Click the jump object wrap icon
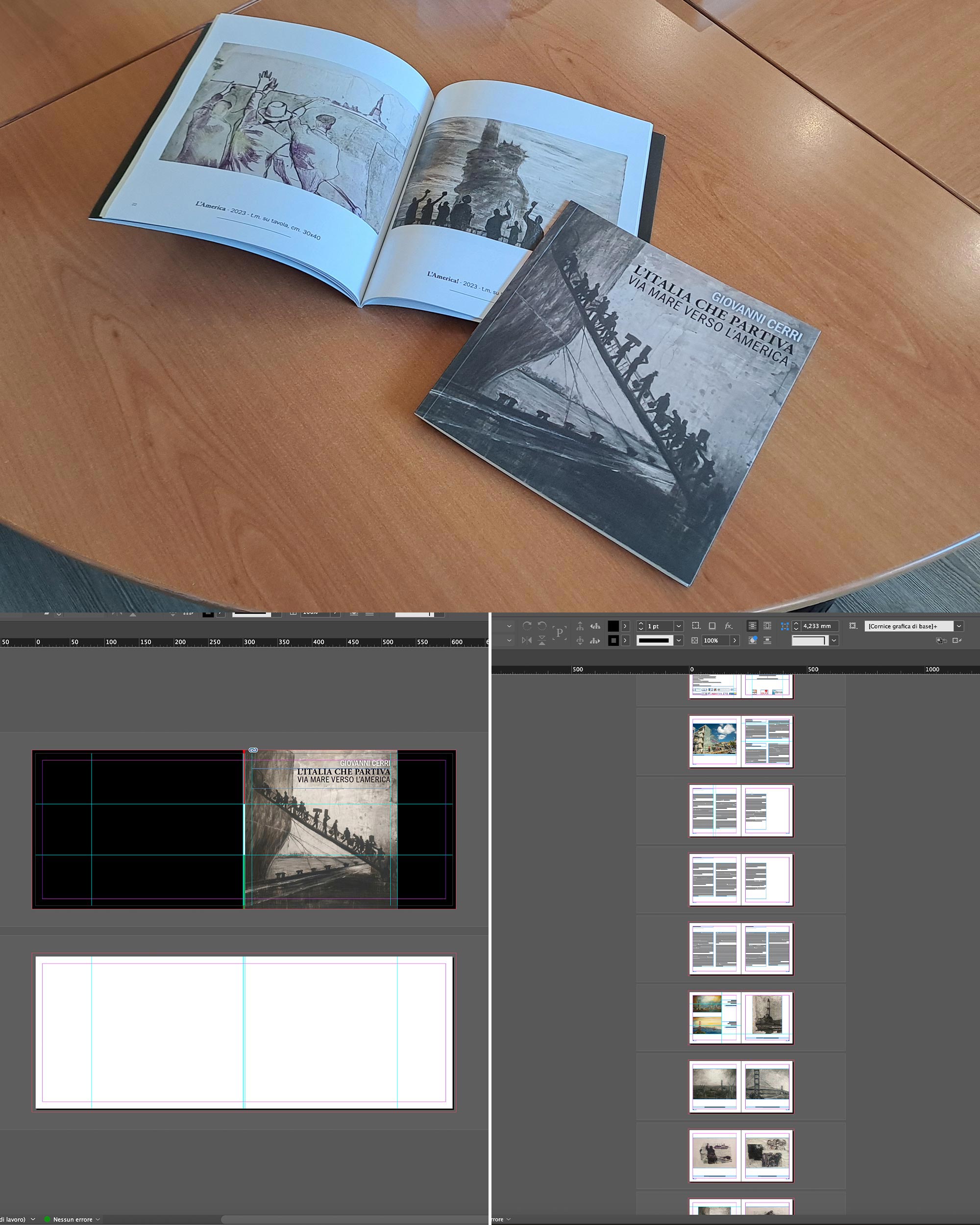 click(767, 640)
